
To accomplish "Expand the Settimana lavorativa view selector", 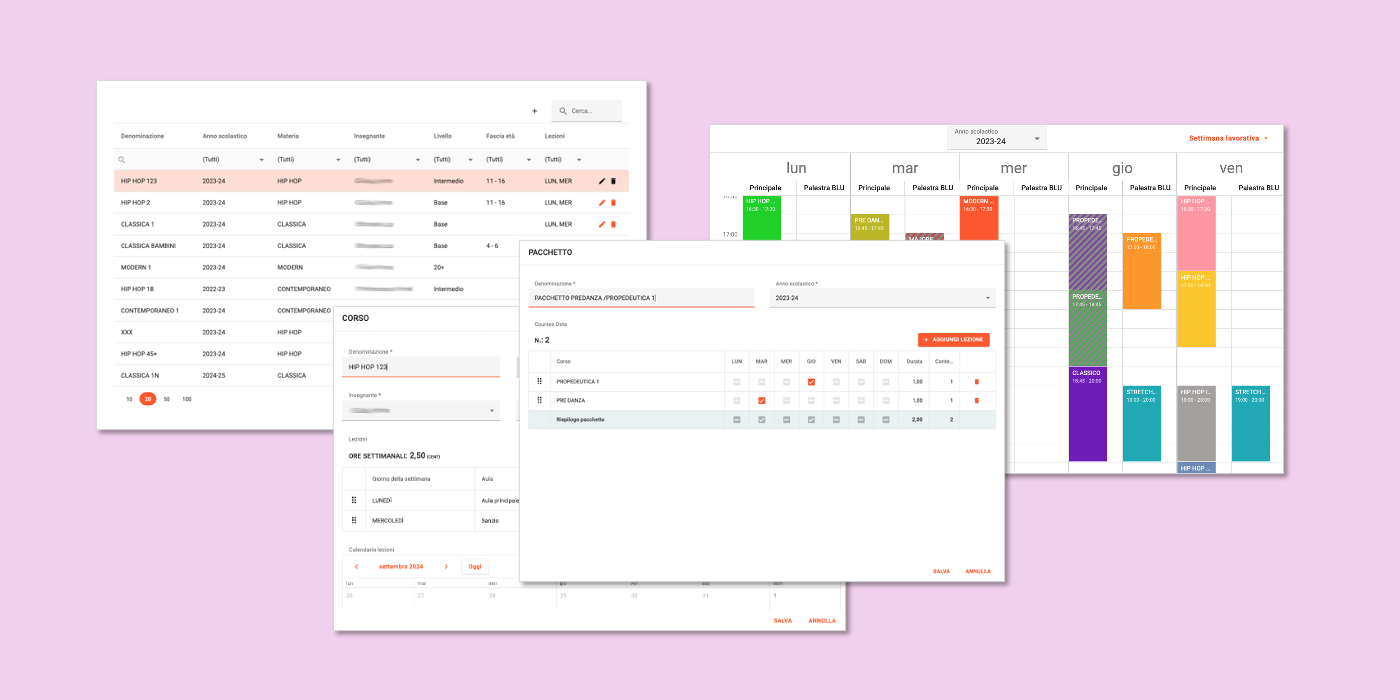I will click(1228, 138).
